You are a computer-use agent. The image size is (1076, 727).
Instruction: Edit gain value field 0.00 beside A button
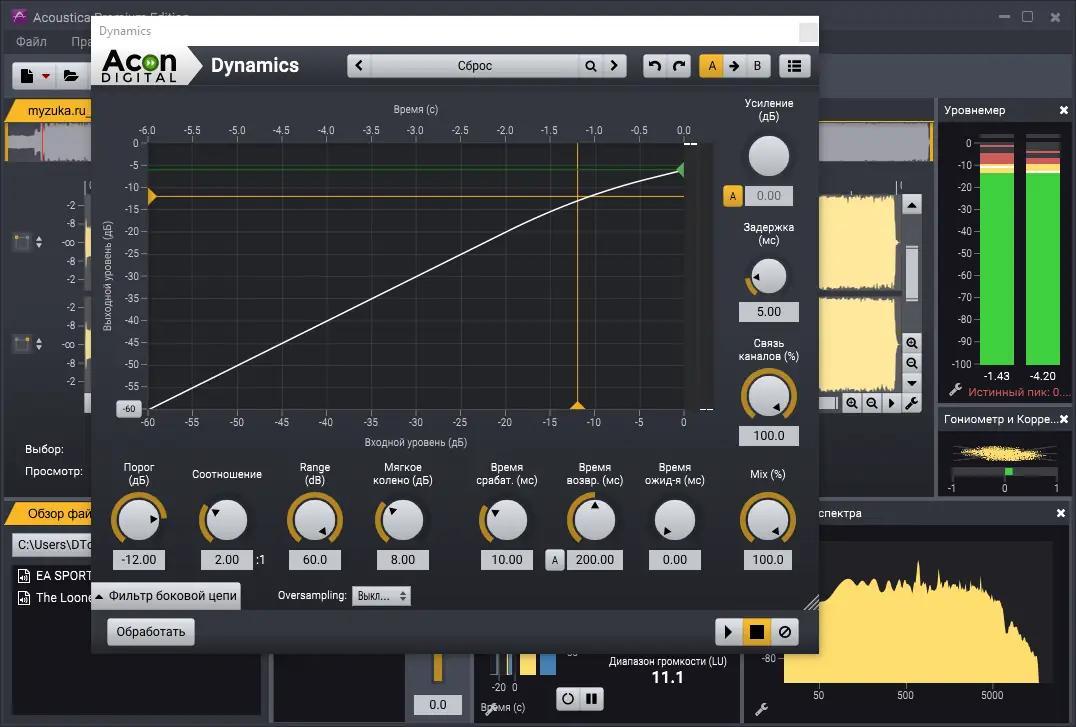769,196
